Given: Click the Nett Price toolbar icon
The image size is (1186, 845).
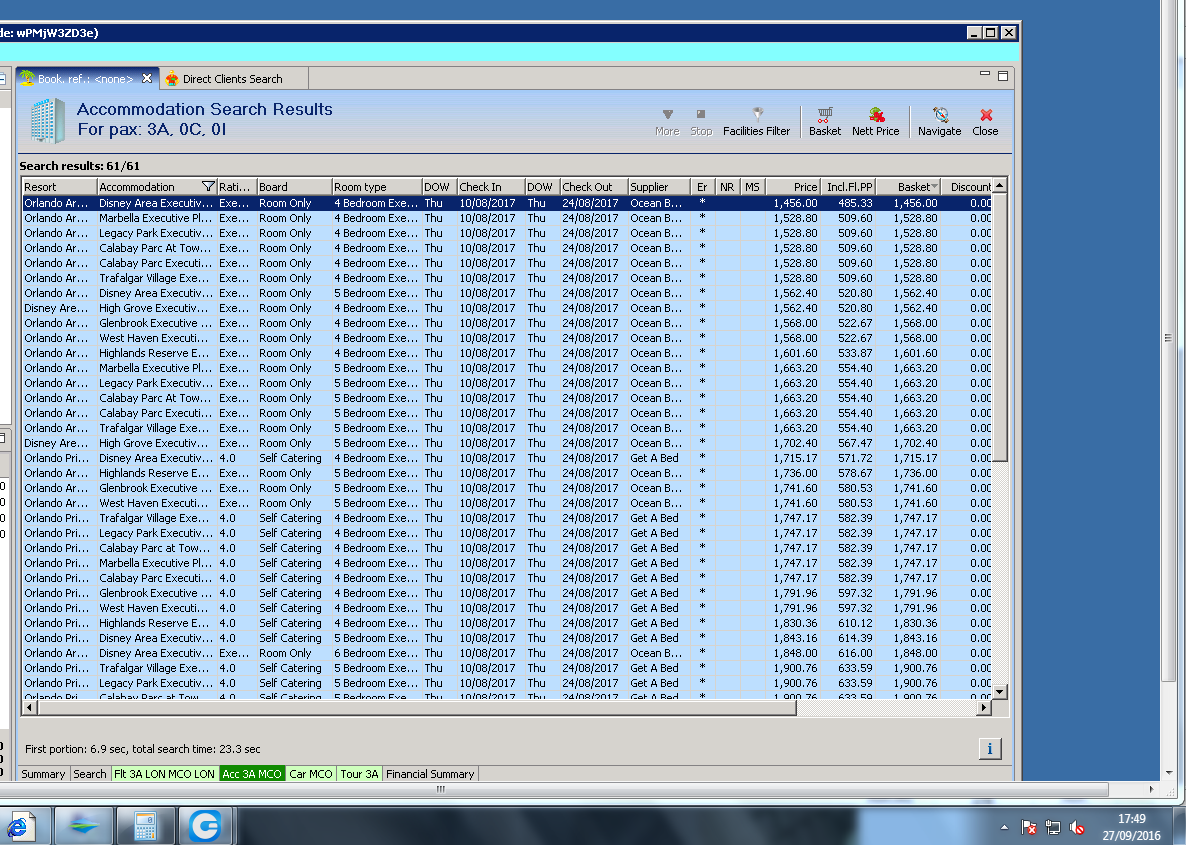Looking at the screenshot, I should (875, 121).
